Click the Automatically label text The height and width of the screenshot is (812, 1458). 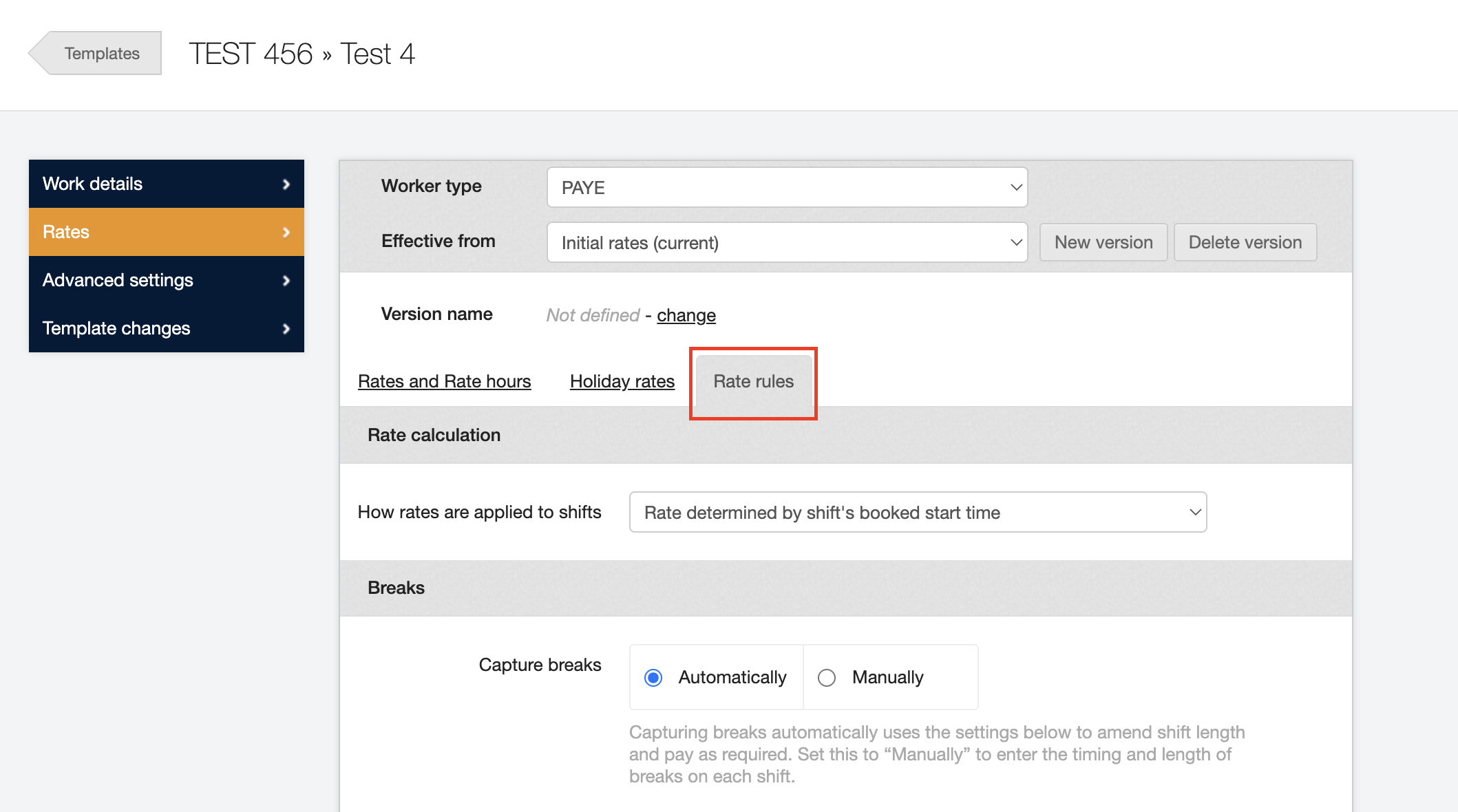732,678
